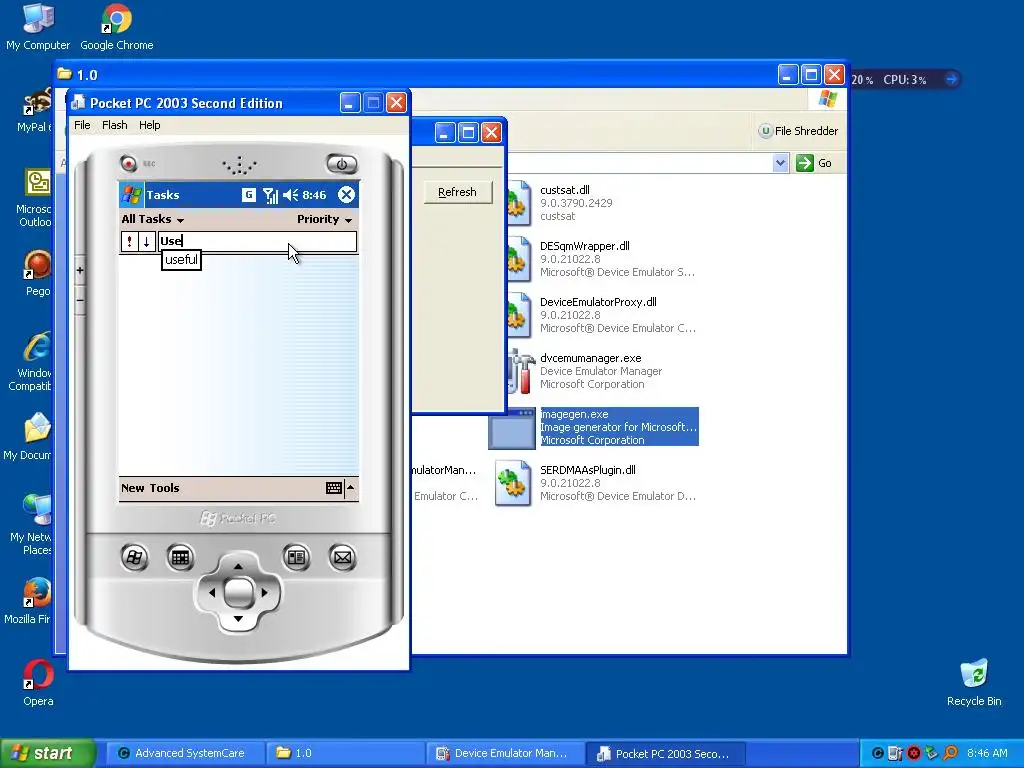This screenshot has height=768, width=1024.
Task: Select DeviceEmulatorProxy.dll file
Action: [598, 302]
